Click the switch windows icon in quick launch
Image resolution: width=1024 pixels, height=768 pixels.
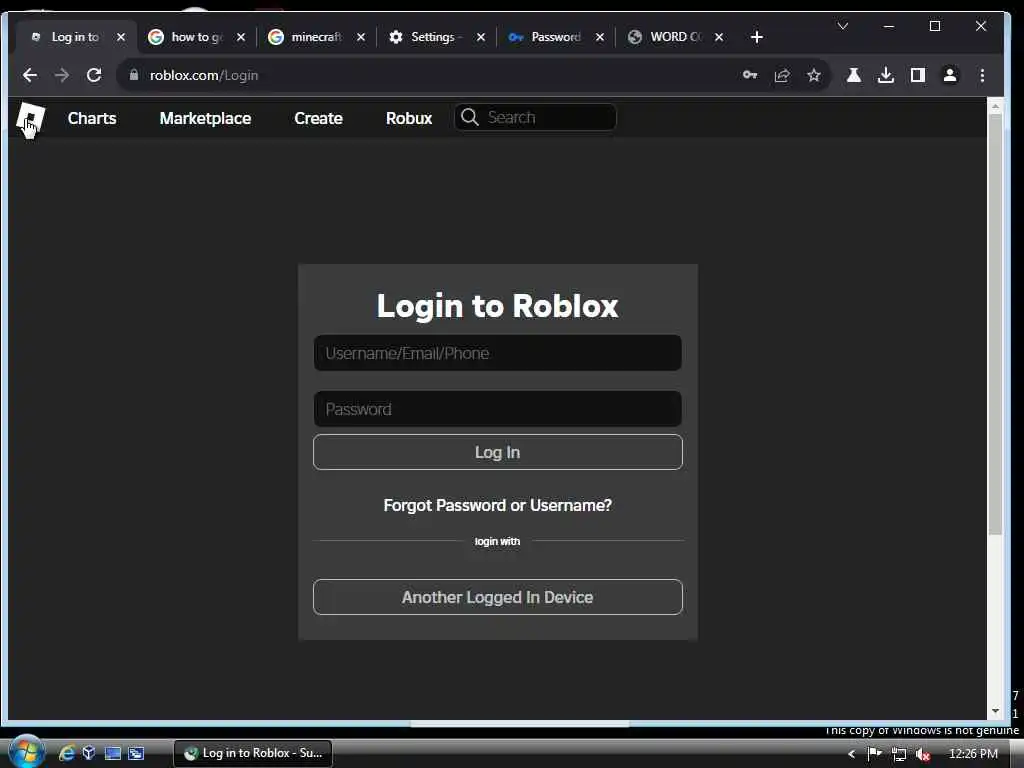(x=136, y=753)
